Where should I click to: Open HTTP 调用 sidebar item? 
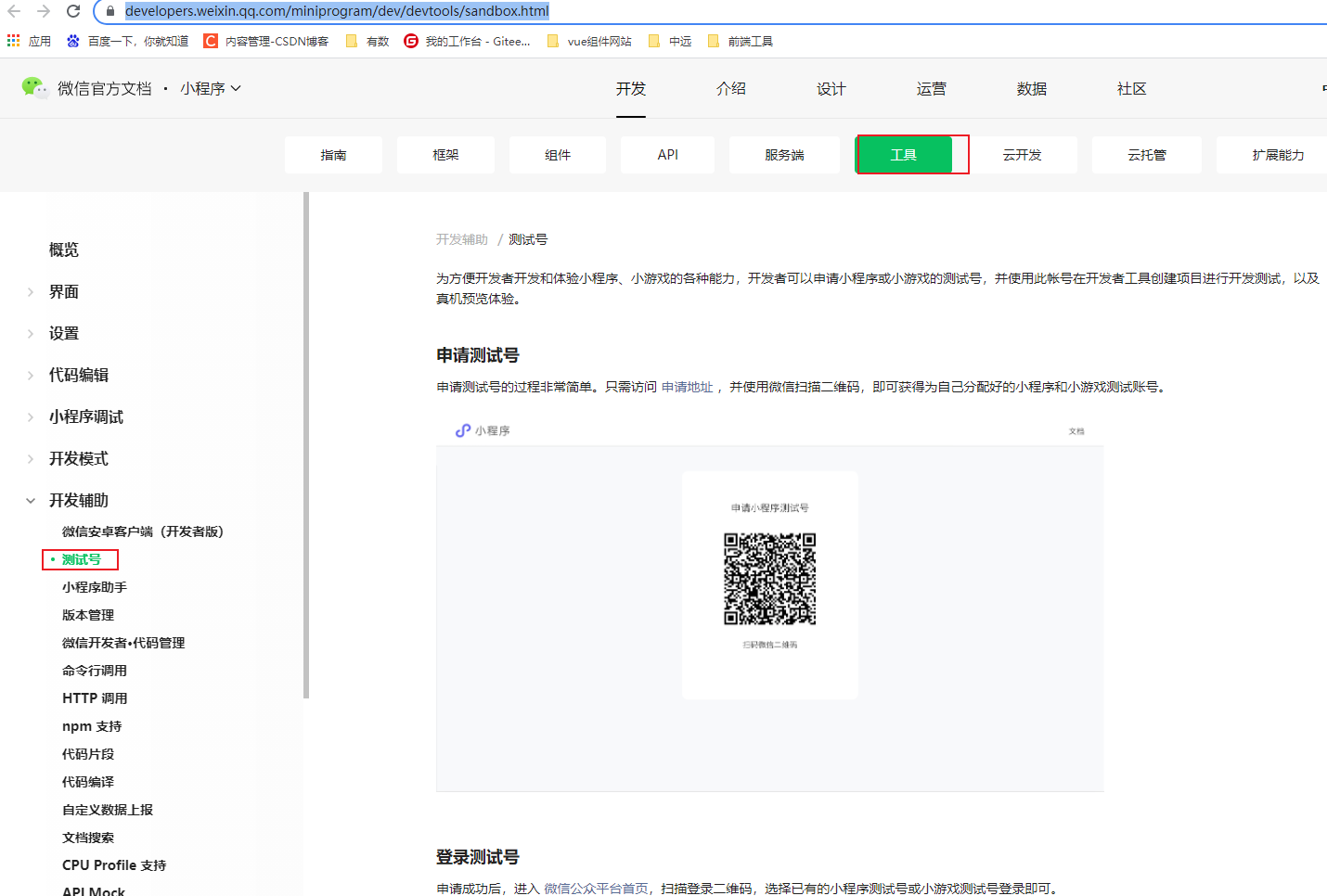tap(95, 698)
